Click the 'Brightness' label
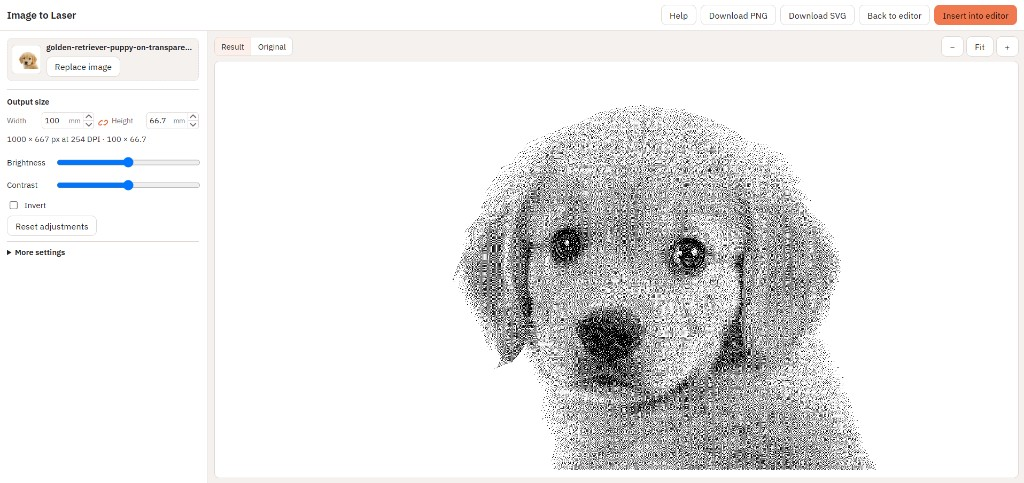The width and height of the screenshot is (1024, 483). coord(26,163)
